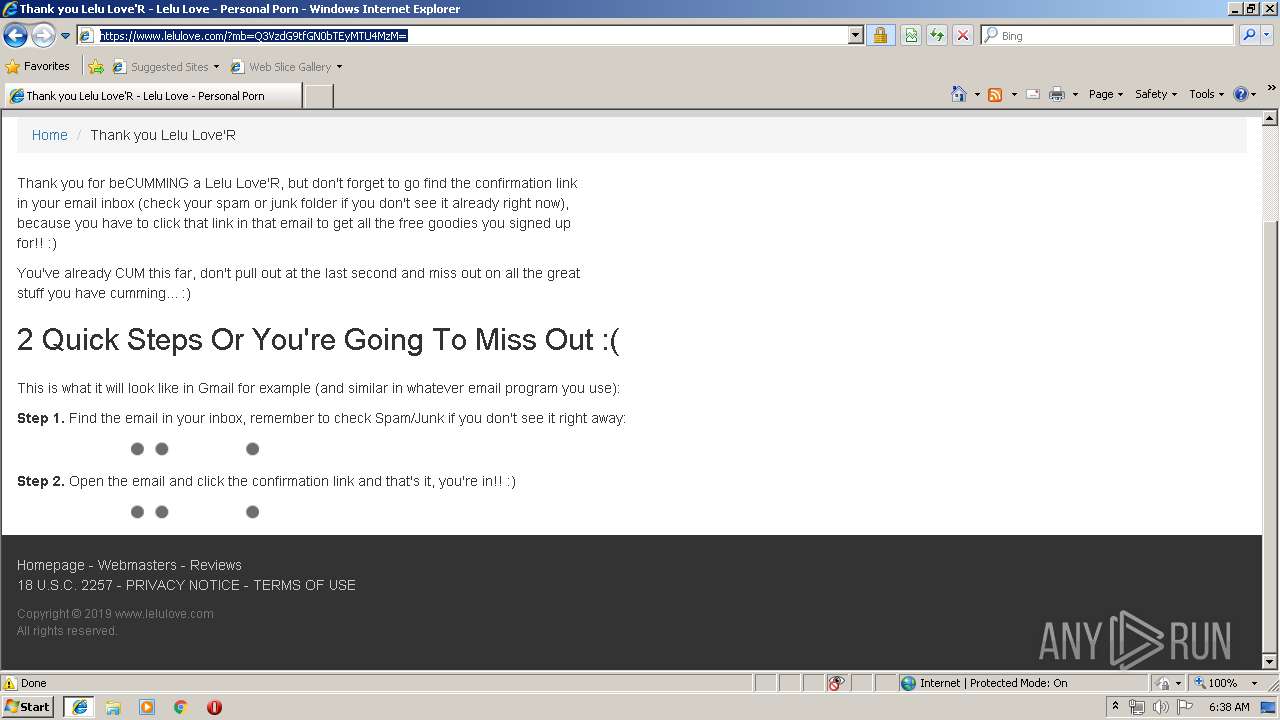This screenshot has width=1280, height=720.
Task: Toggle the Compatibility View icon
Action: (911, 35)
